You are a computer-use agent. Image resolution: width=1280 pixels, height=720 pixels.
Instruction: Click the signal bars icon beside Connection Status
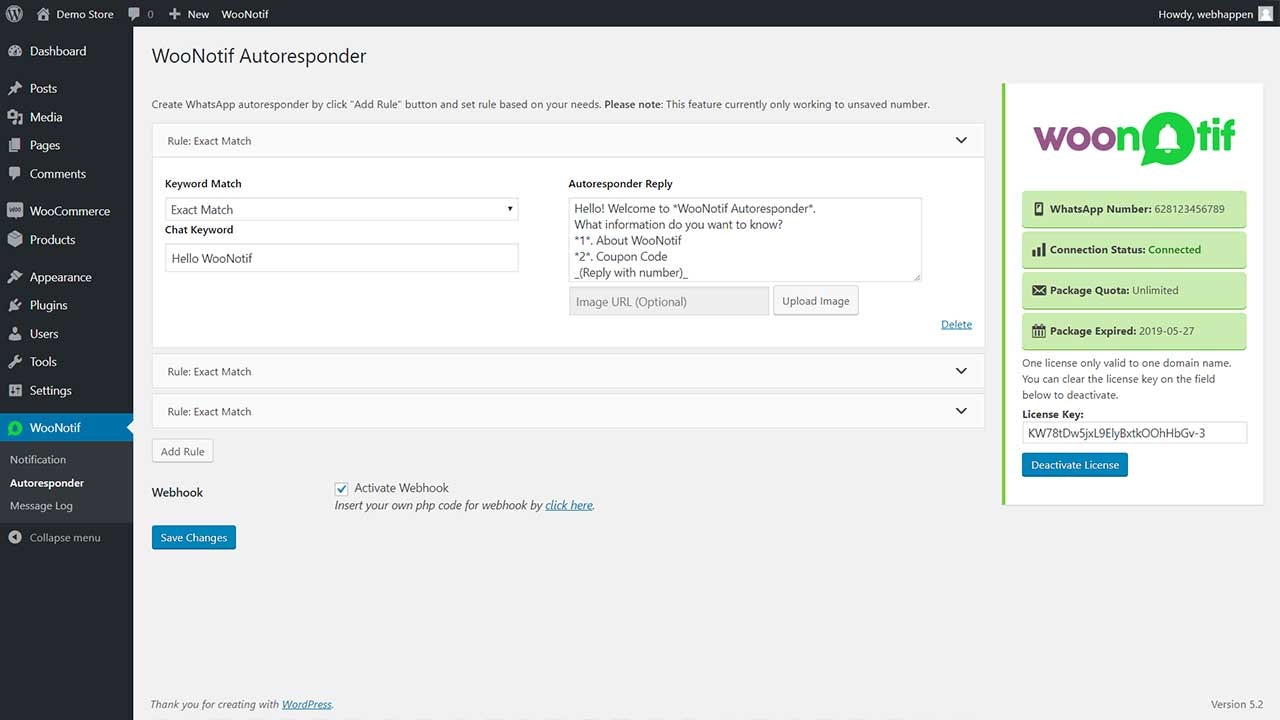coord(1039,250)
